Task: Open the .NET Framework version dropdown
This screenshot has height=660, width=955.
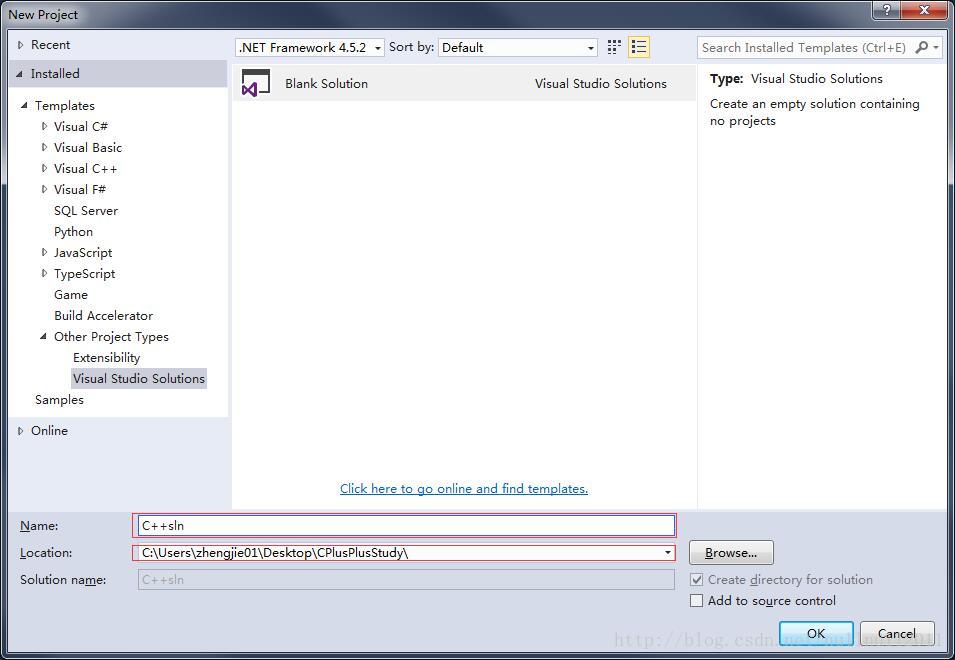Action: coord(310,47)
